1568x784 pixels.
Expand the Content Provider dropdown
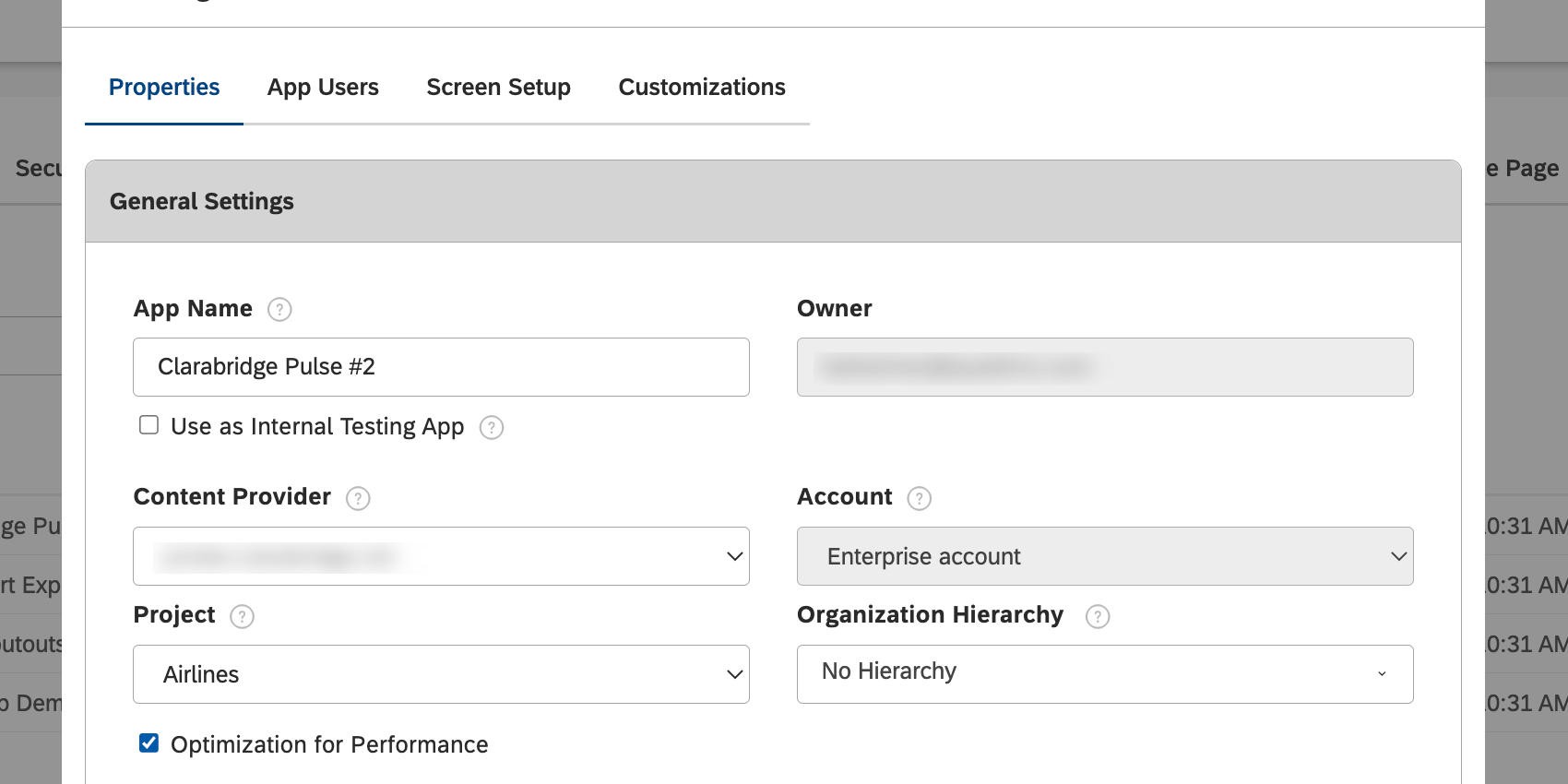(x=441, y=556)
